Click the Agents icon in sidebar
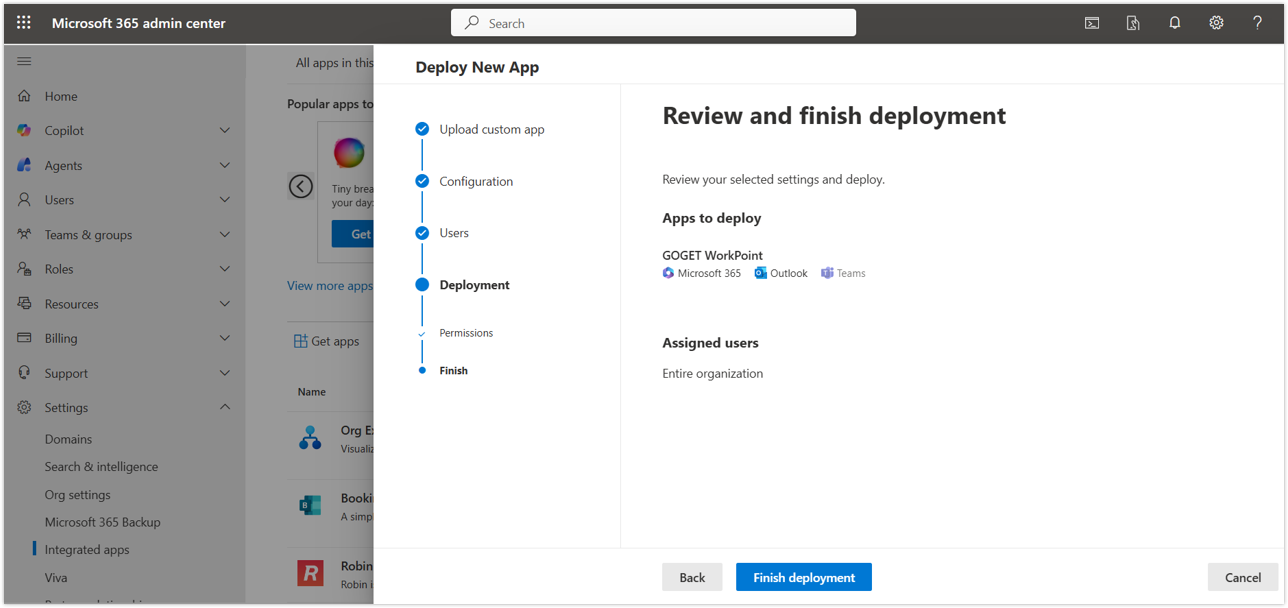Image resolution: width=1288 pixels, height=608 pixels. [x=24, y=165]
